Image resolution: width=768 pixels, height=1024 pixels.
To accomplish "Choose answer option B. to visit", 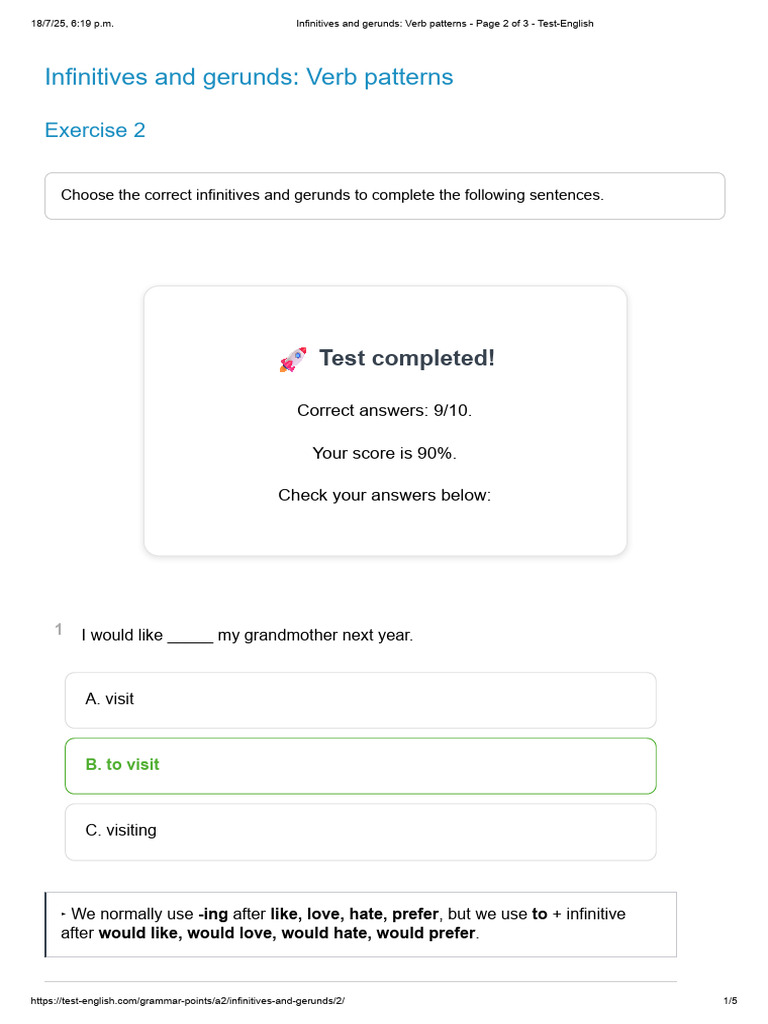I will tap(360, 765).
